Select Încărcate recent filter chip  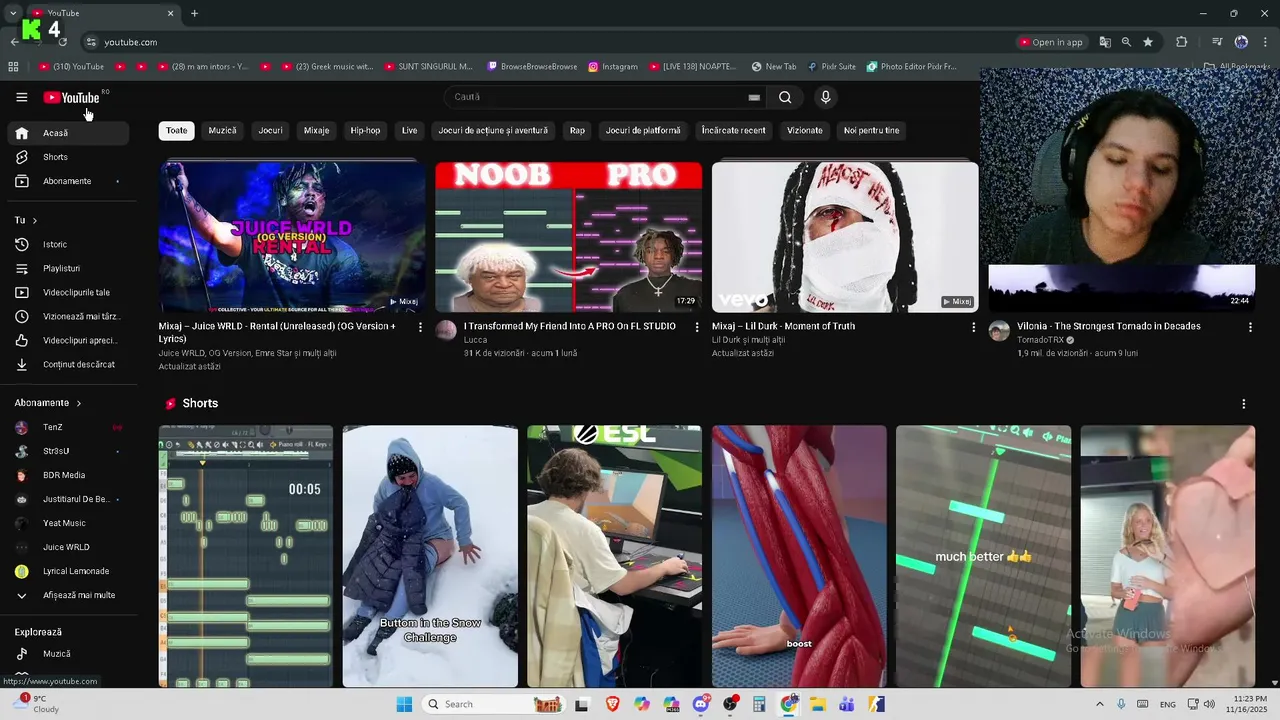(733, 131)
